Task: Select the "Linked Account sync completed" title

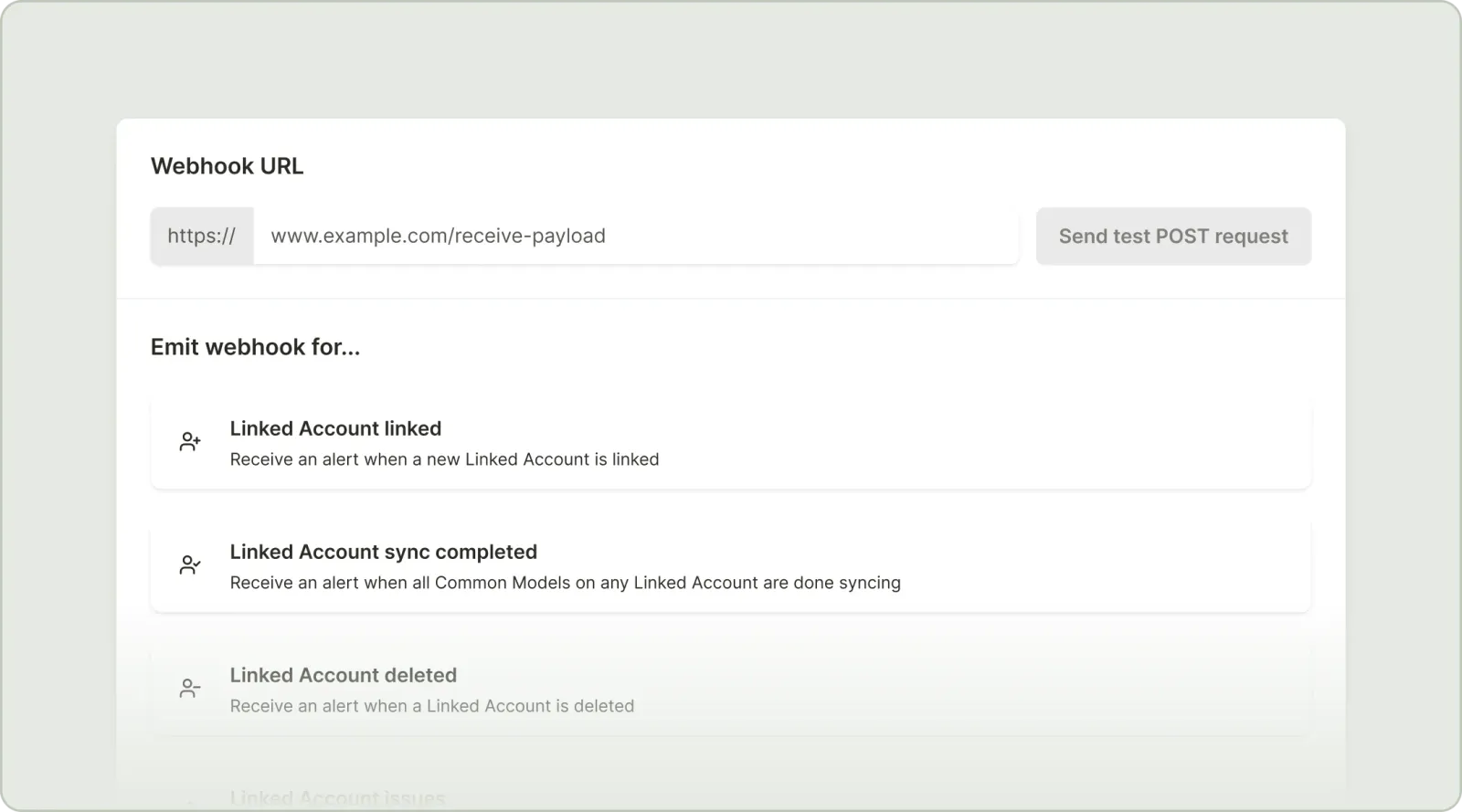Action: [x=383, y=552]
